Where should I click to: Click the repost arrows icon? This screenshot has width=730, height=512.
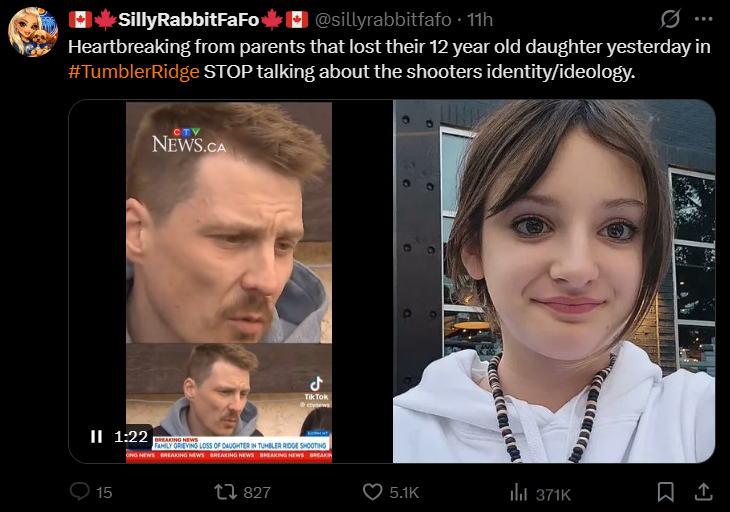[x=225, y=492]
